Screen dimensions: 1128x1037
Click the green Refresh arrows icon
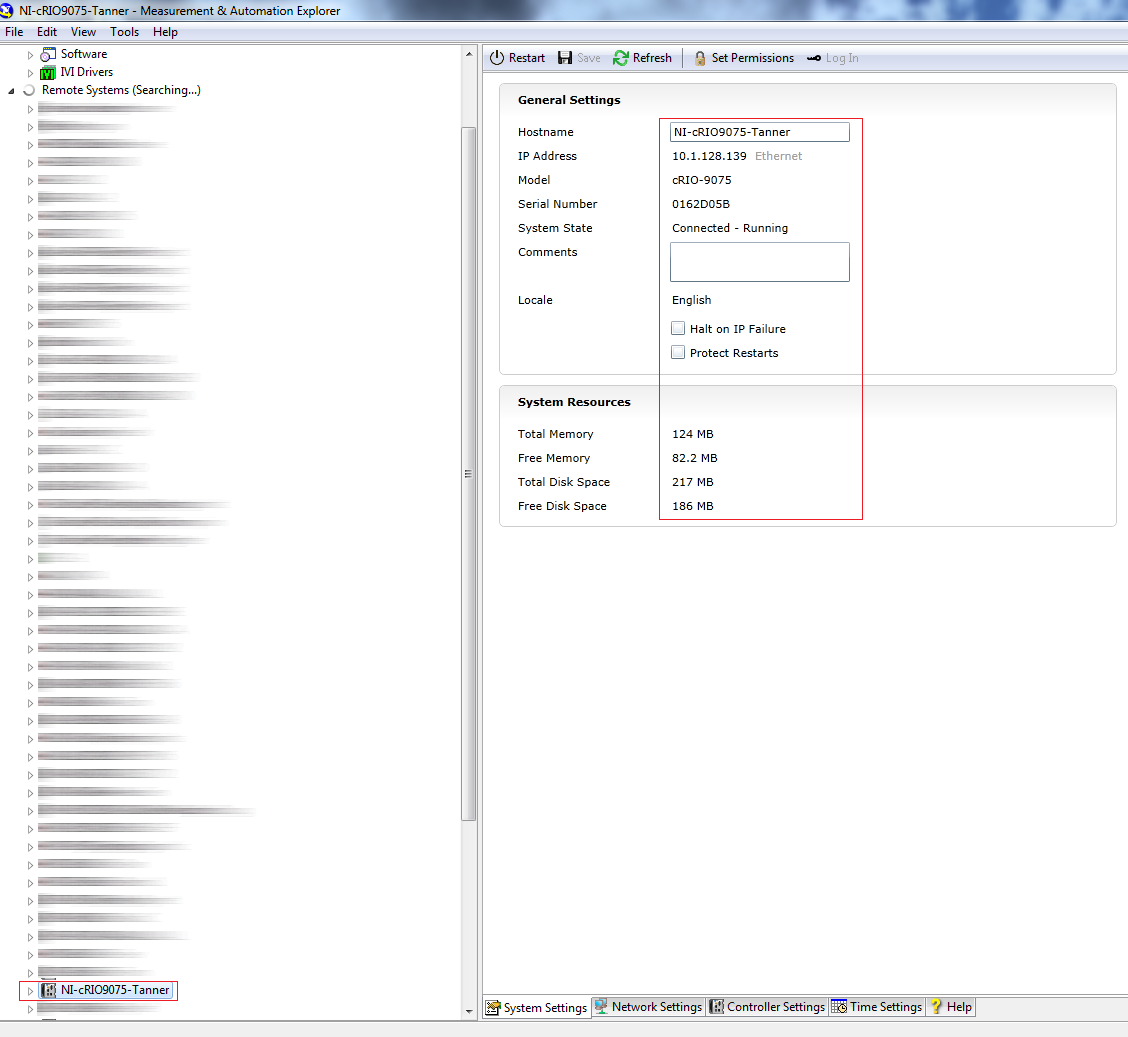pos(621,58)
